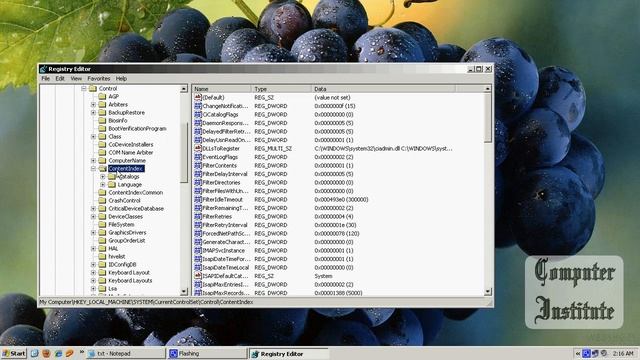640x360 pixels.
Task: Select the ChangeNotificat... DWORD value icon
Action: 198,106
